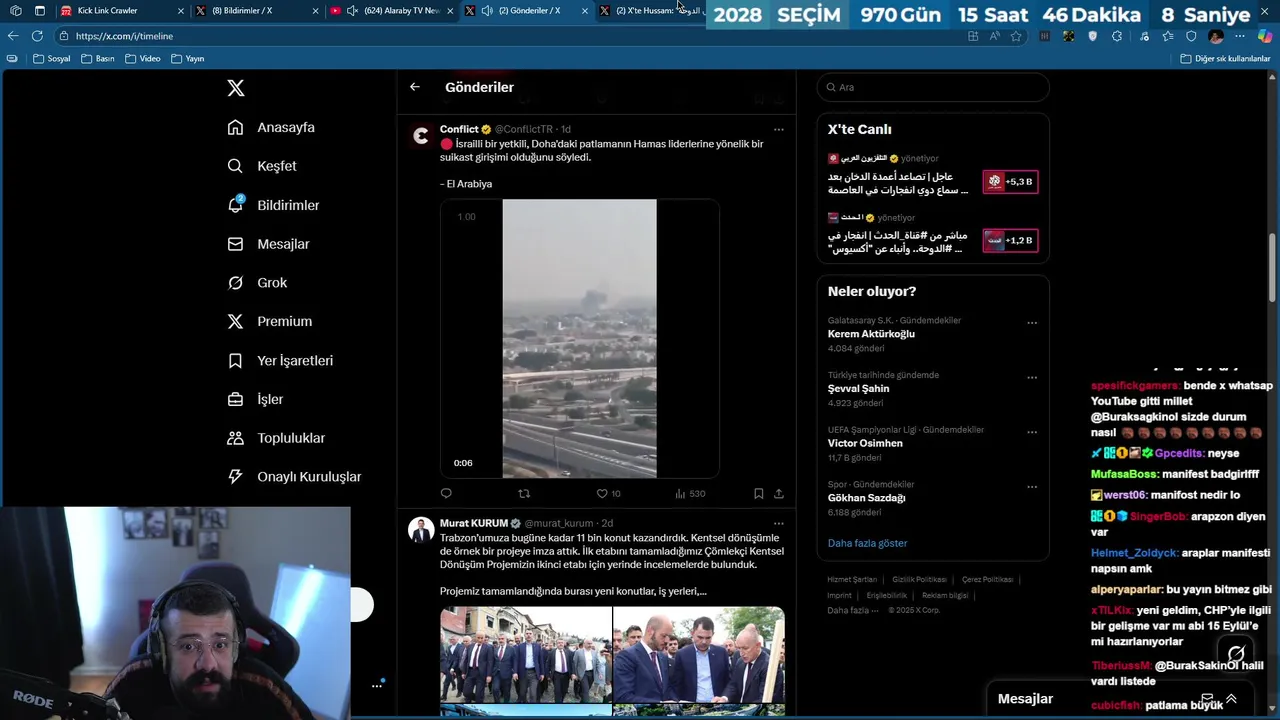Image resolution: width=1280 pixels, height=720 pixels.
Task: Click the Grok floating button
Action: click(x=1236, y=654)
